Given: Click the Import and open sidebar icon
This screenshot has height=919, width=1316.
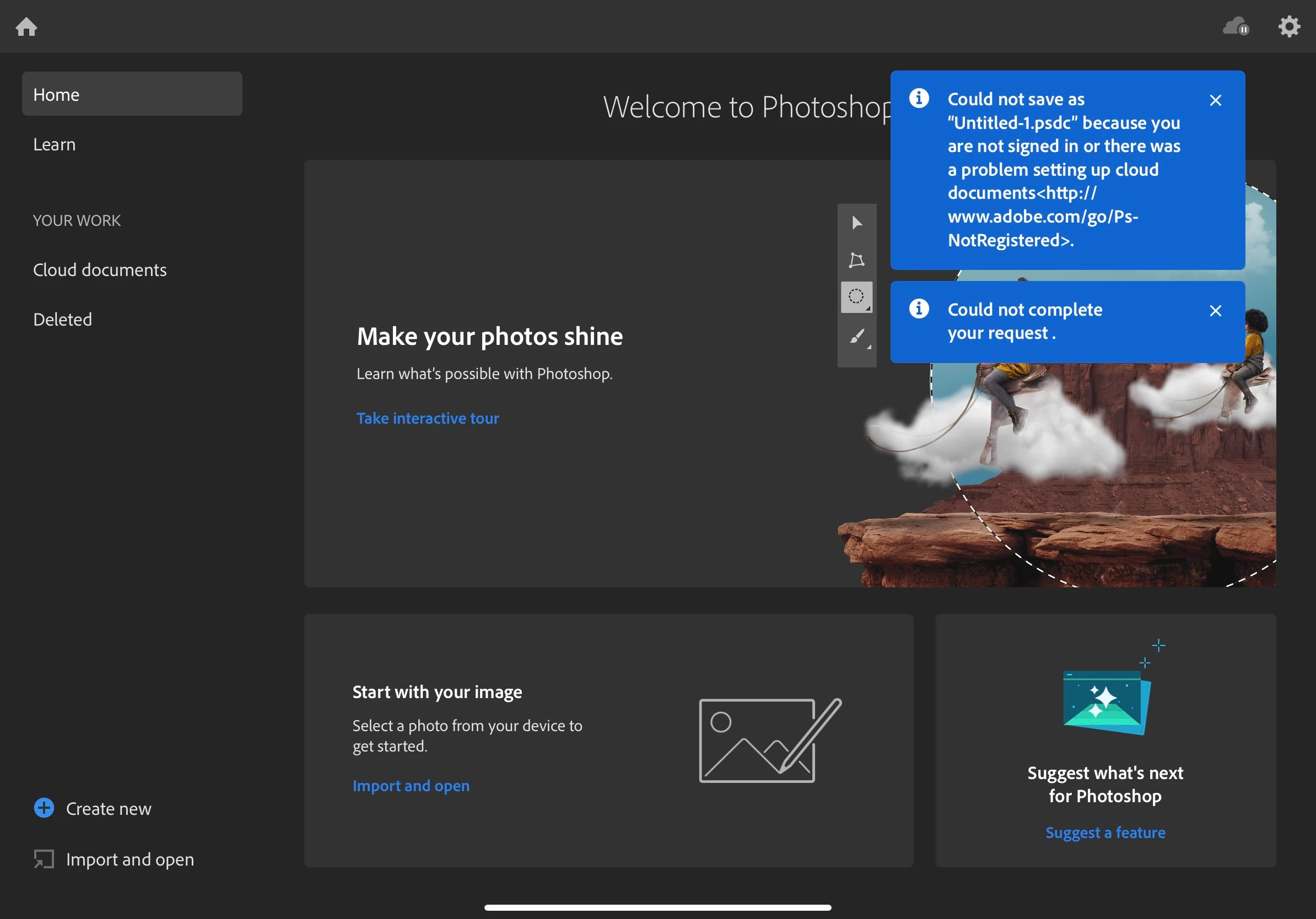Looking at the screenshot, I should (x=44, y=859).
